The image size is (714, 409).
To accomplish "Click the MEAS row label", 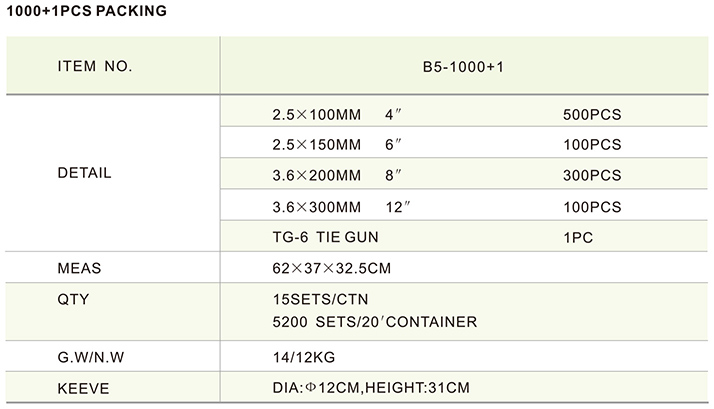I will point(81,269).
